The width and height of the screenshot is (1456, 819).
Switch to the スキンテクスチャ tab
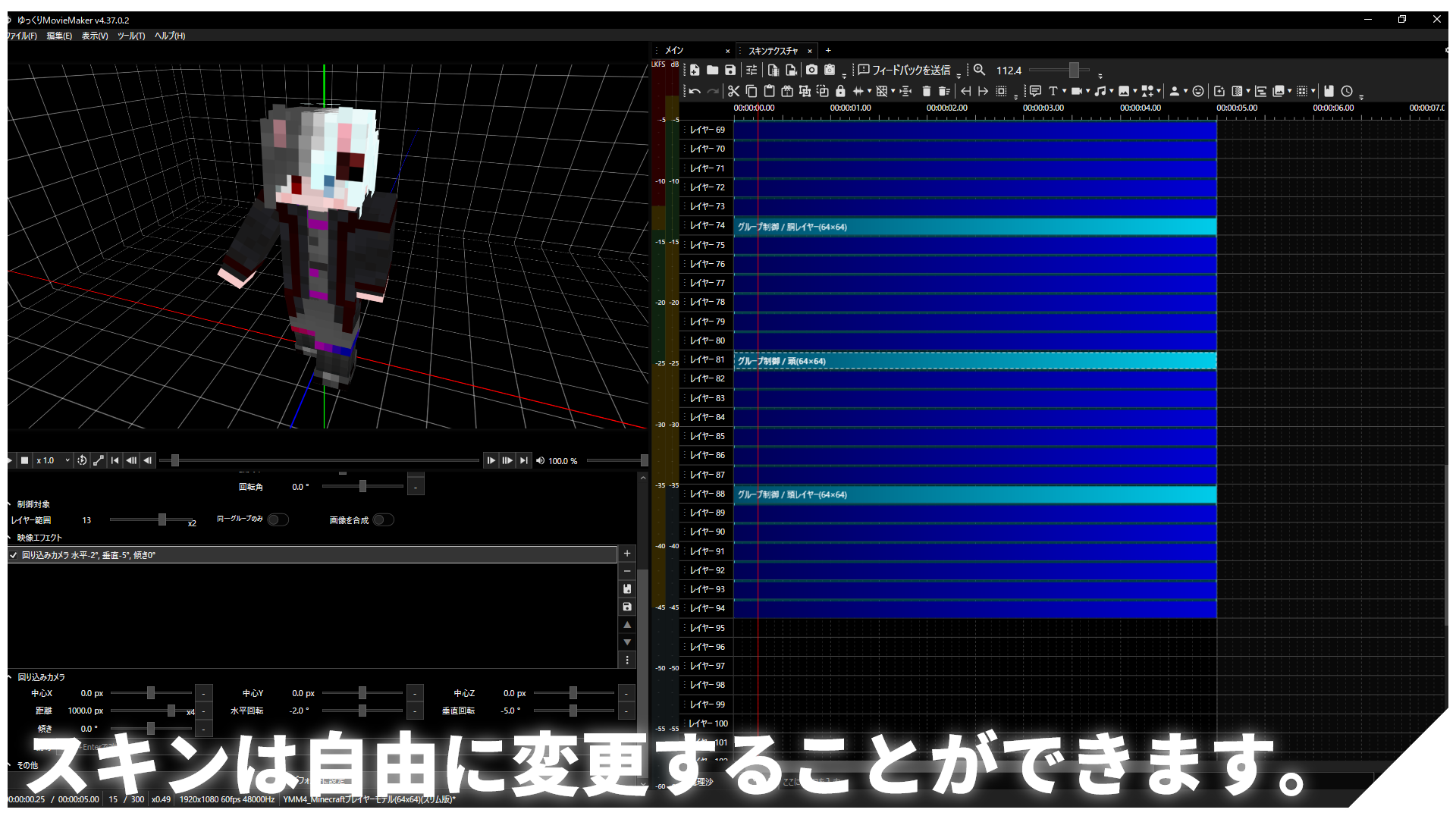(x=772, y=50)
